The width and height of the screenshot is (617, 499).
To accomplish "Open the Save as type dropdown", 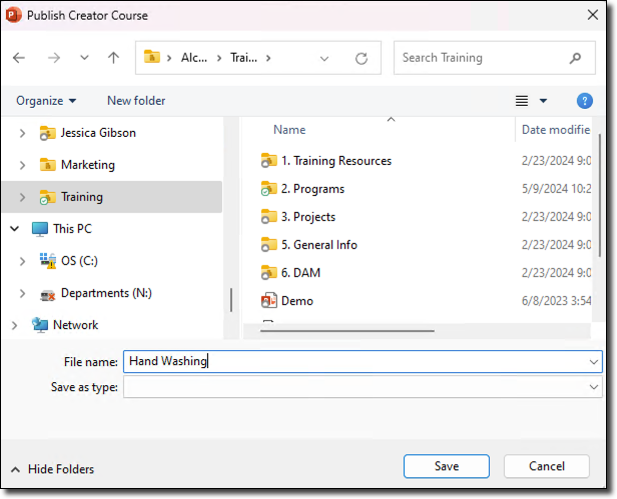I will [x=594, y=387].
